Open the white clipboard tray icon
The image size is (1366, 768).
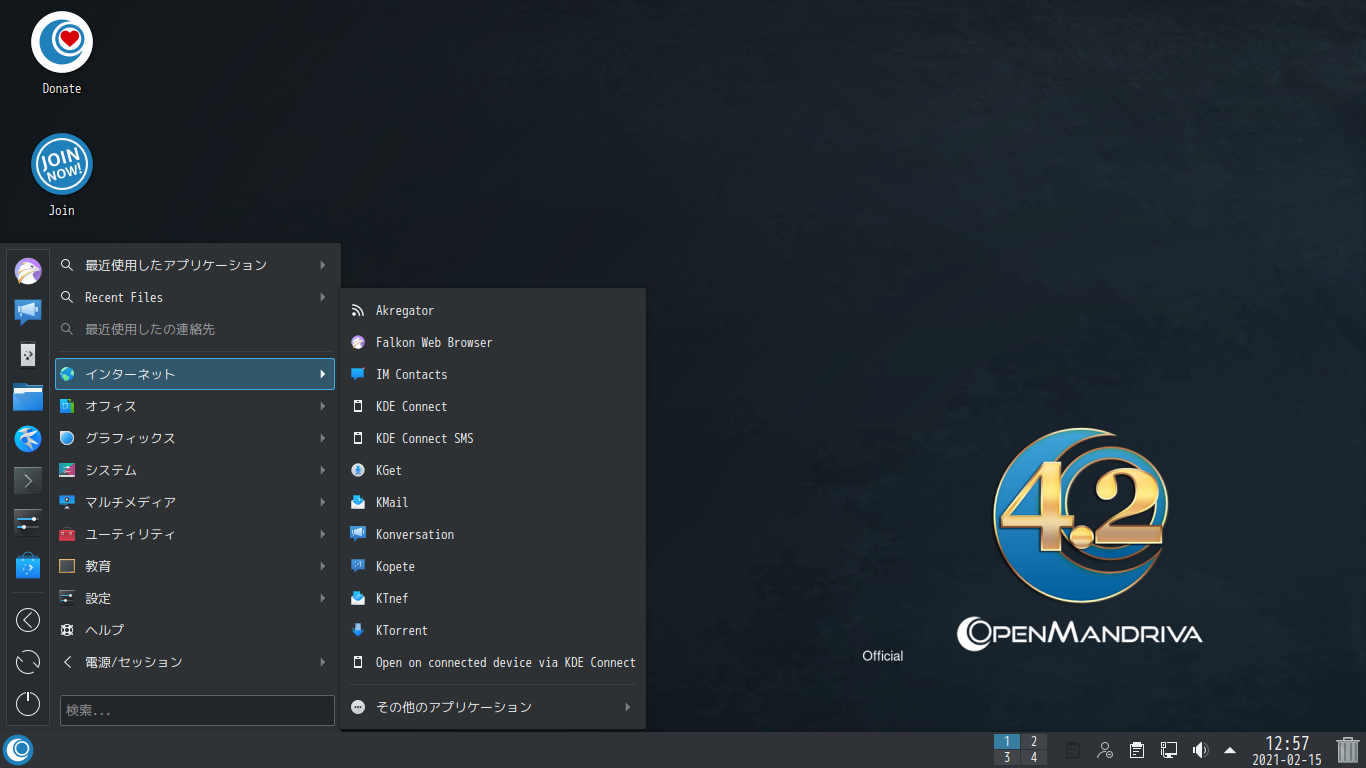coord(1137,750)
